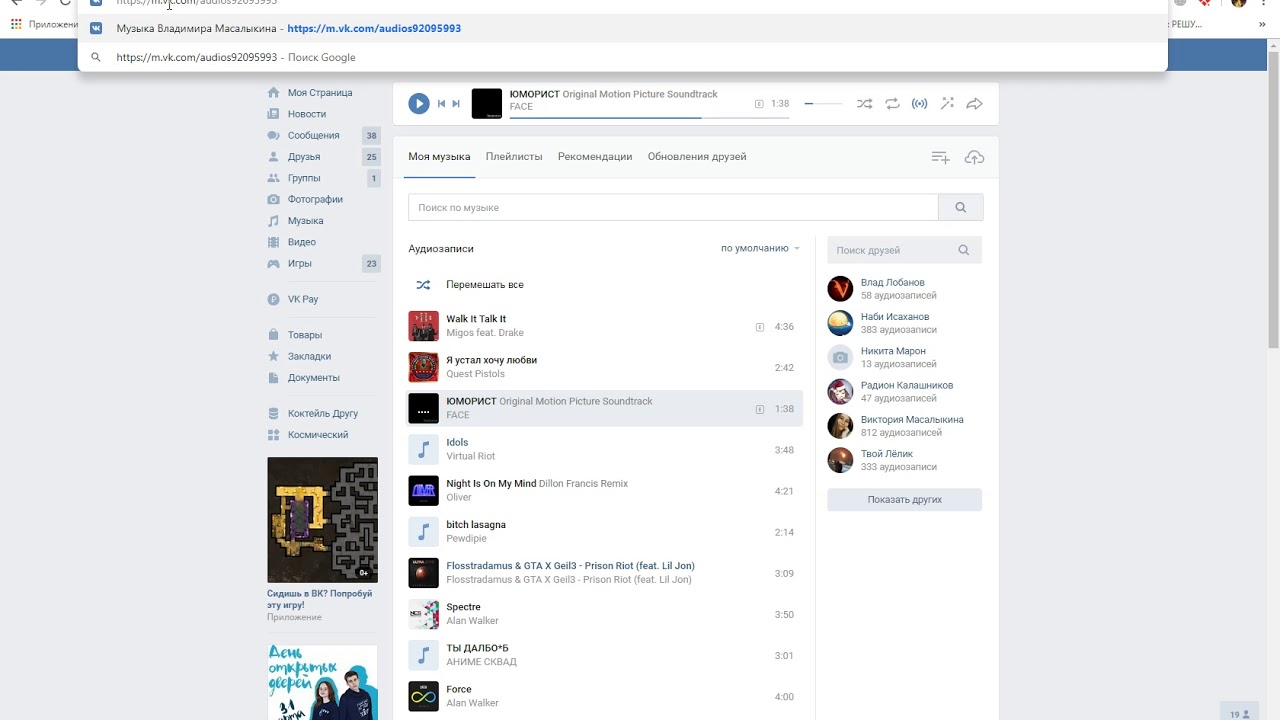Screen dimensions: 1280x720
Task: Open Игры gamepad icon in sidebar
Action: 273,264
